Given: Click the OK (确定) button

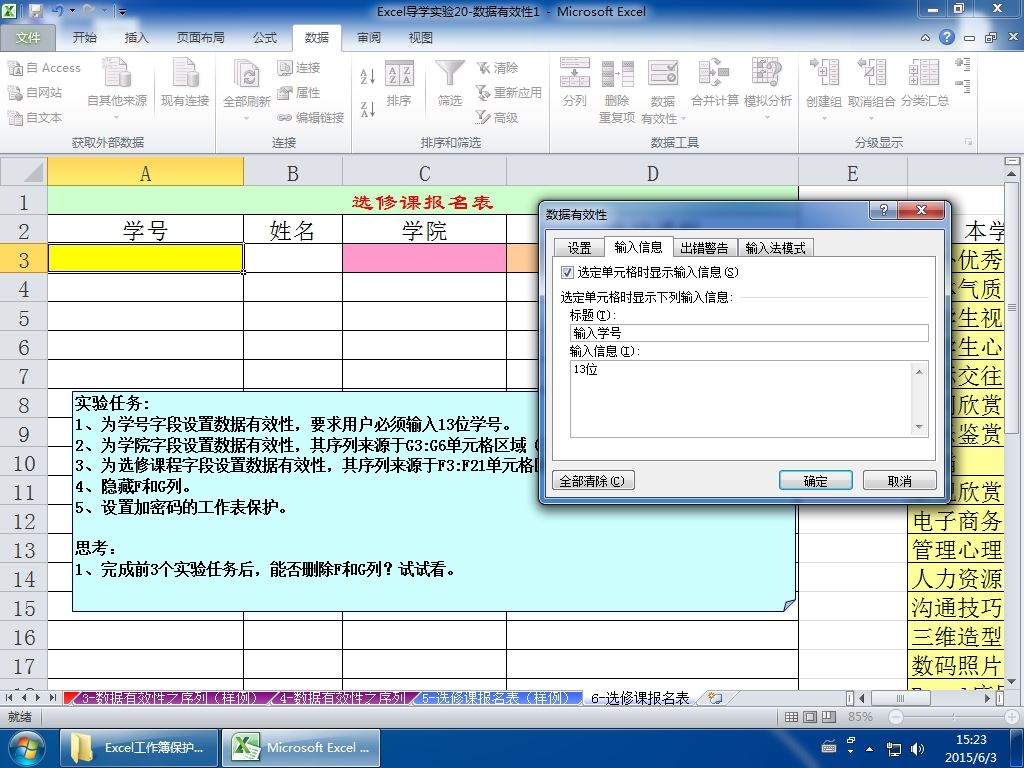Looking at the screenshot, I should [x=816, y=481].
